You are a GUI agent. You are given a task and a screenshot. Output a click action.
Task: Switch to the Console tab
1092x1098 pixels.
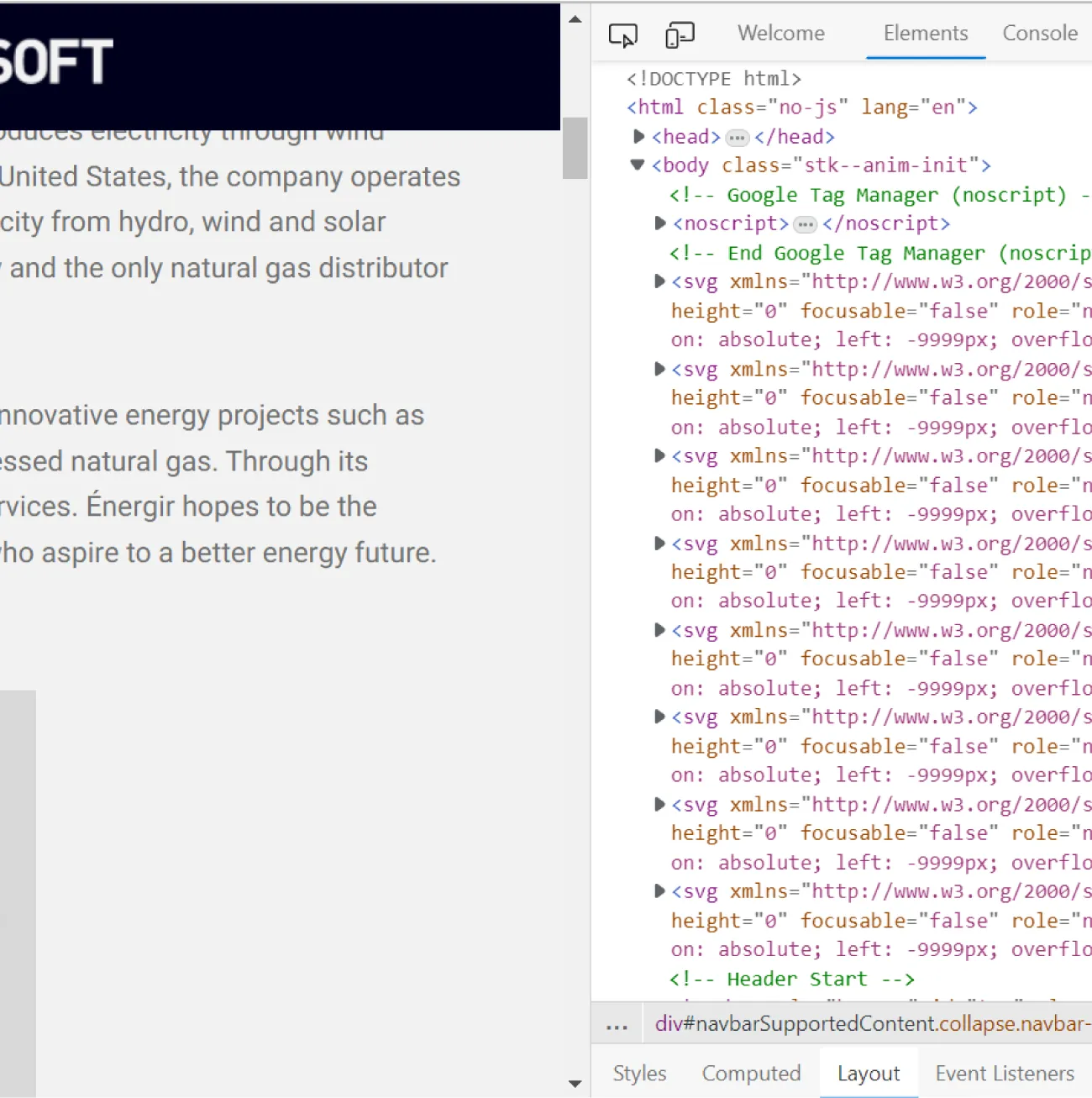coord(1040,34)
